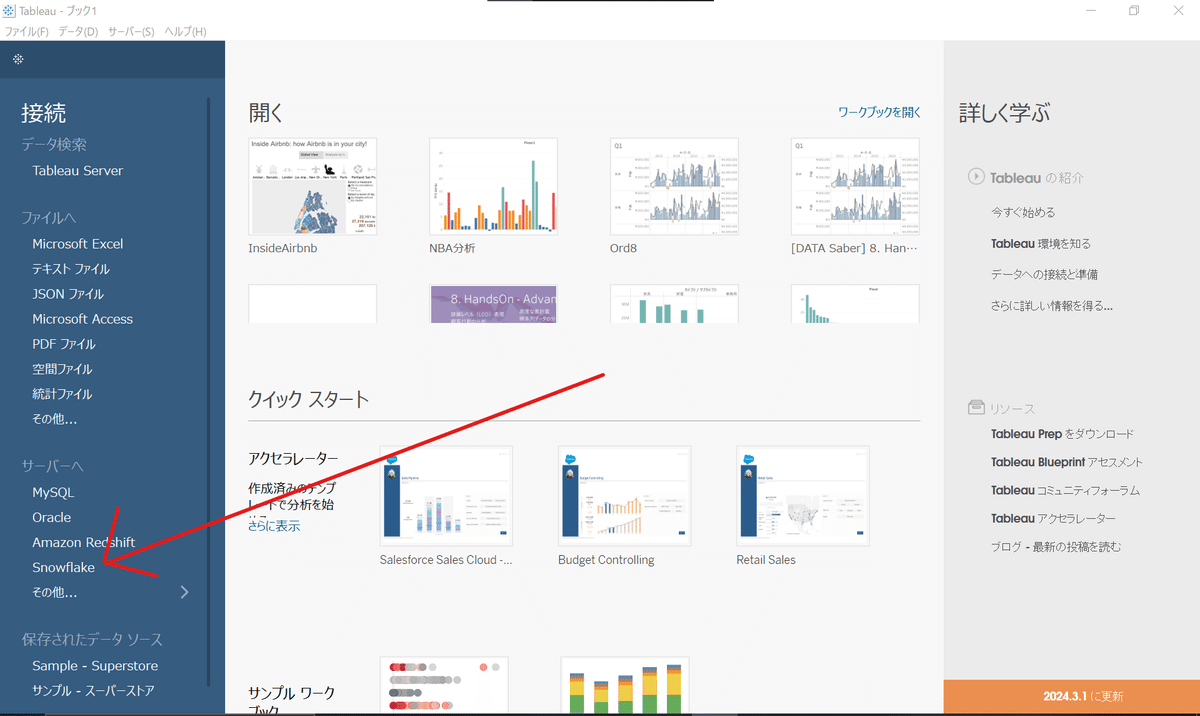Image resolution: width=1200 pixels, height=716 pixels.
Task: Click the Tableau logo icon in sidebar header
Action: (18, 59)
